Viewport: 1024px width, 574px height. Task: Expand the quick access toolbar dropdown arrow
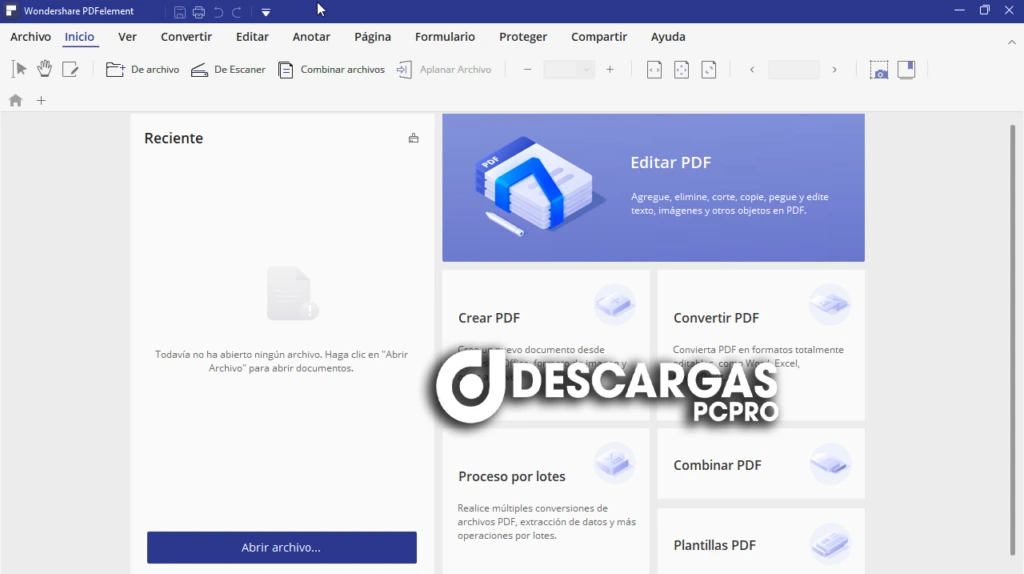point(266,12)
